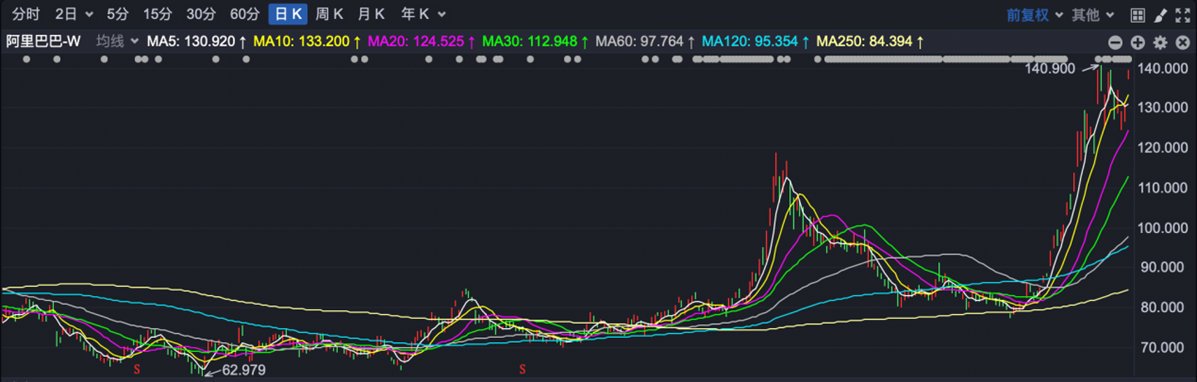Choose the 15分 timeframe
Image resolution: width=1197 pixels, height=382 pixels.
[158, 15]
